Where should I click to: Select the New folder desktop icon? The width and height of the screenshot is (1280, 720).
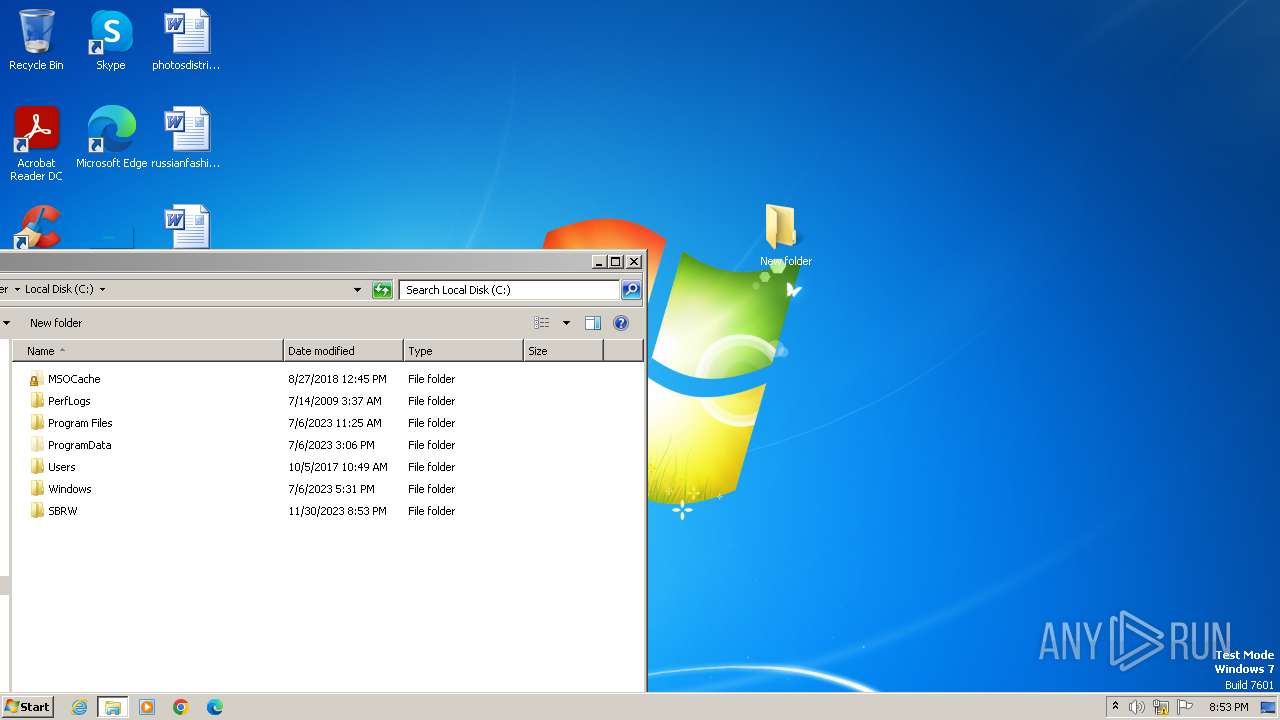(x=785, y=236)
